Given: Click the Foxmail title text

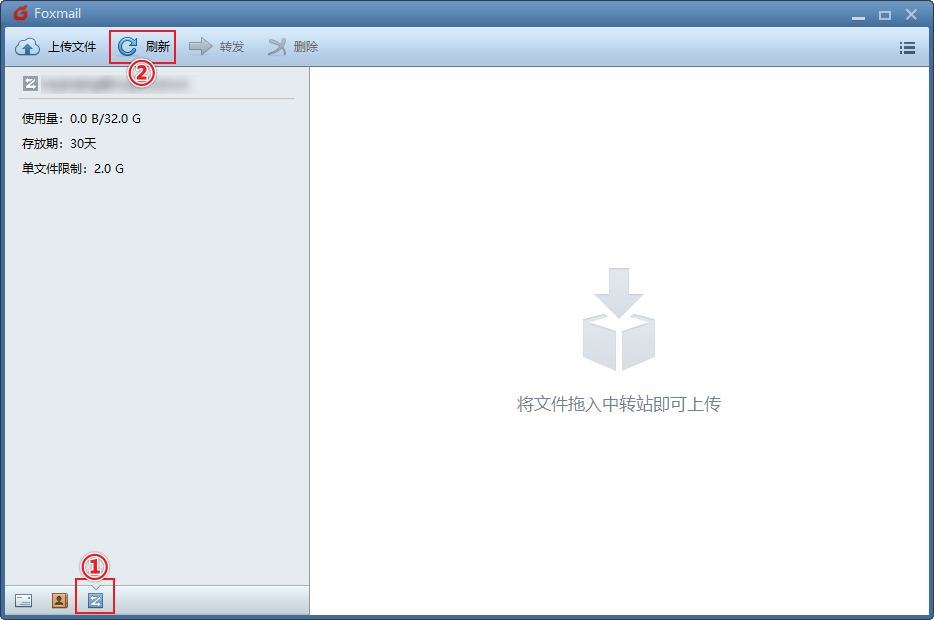Looking at the screenshot, I should click(57, 14).
